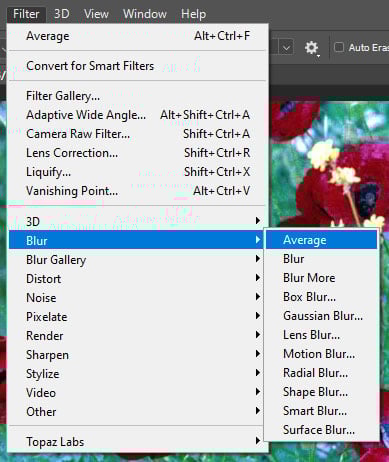389x462 pixels.
Task: Toggle the Auto Erase checkbox
Action: click(339, 47)
